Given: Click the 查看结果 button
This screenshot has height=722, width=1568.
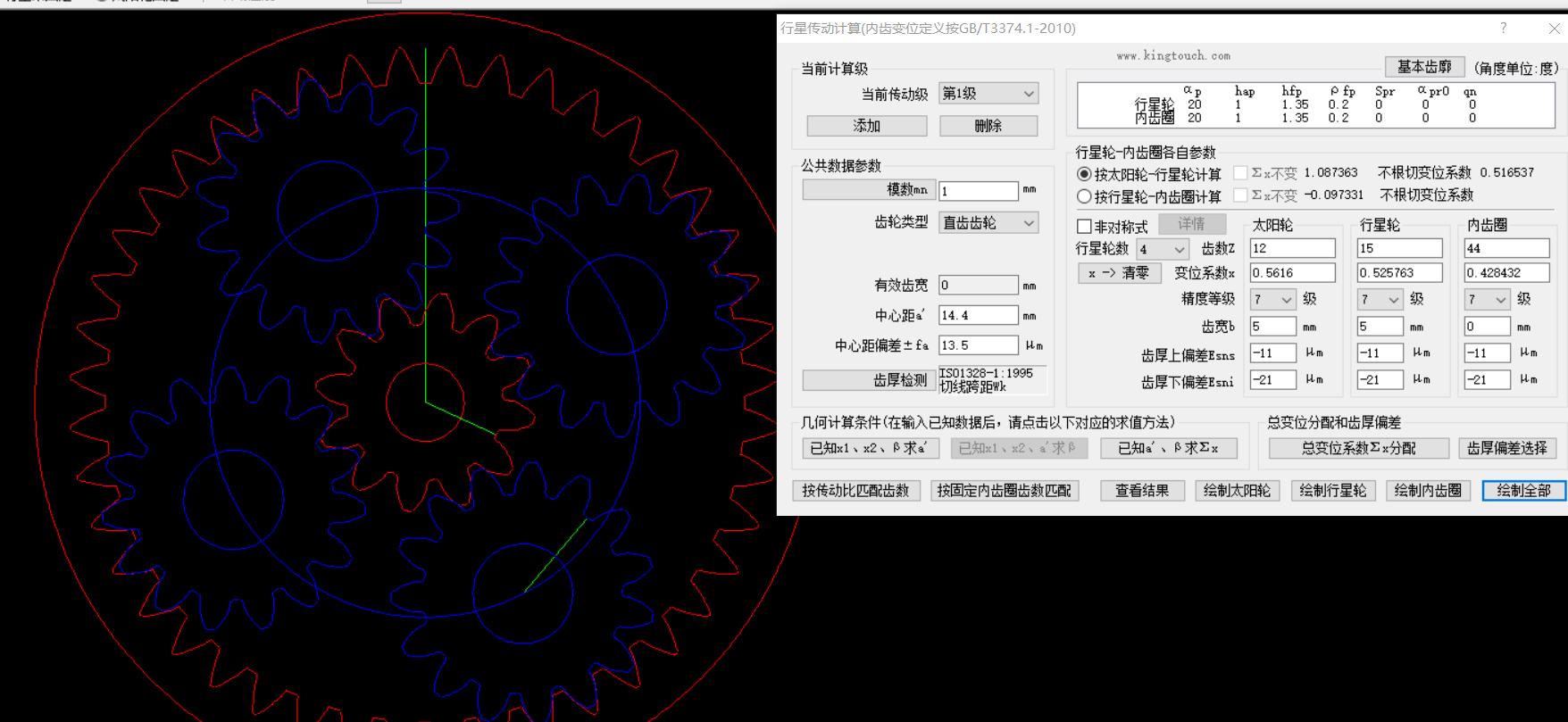Looking at the screenshot, I should pos(1142,490).
